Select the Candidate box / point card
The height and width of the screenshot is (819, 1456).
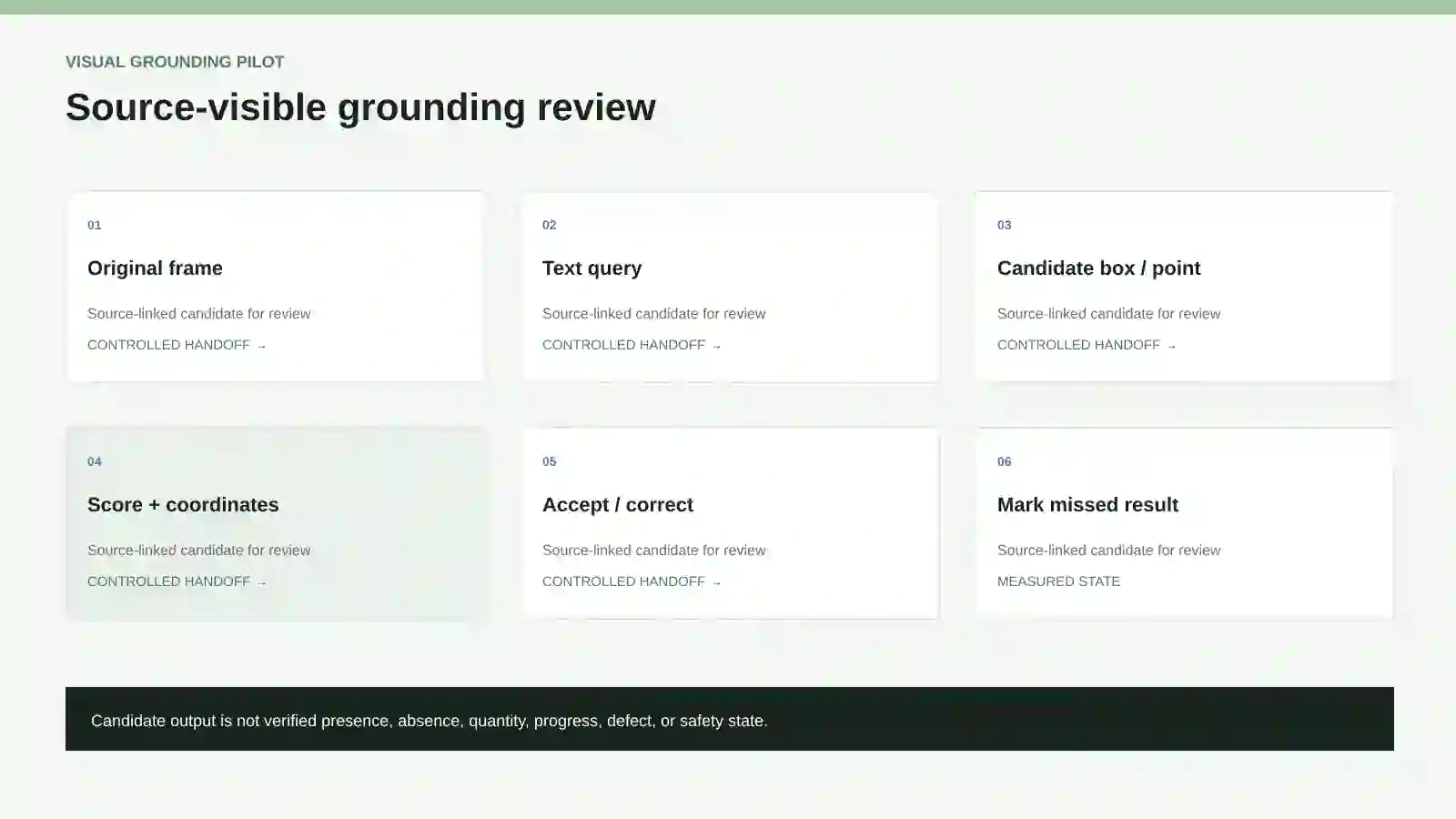tap(1184, 286)
